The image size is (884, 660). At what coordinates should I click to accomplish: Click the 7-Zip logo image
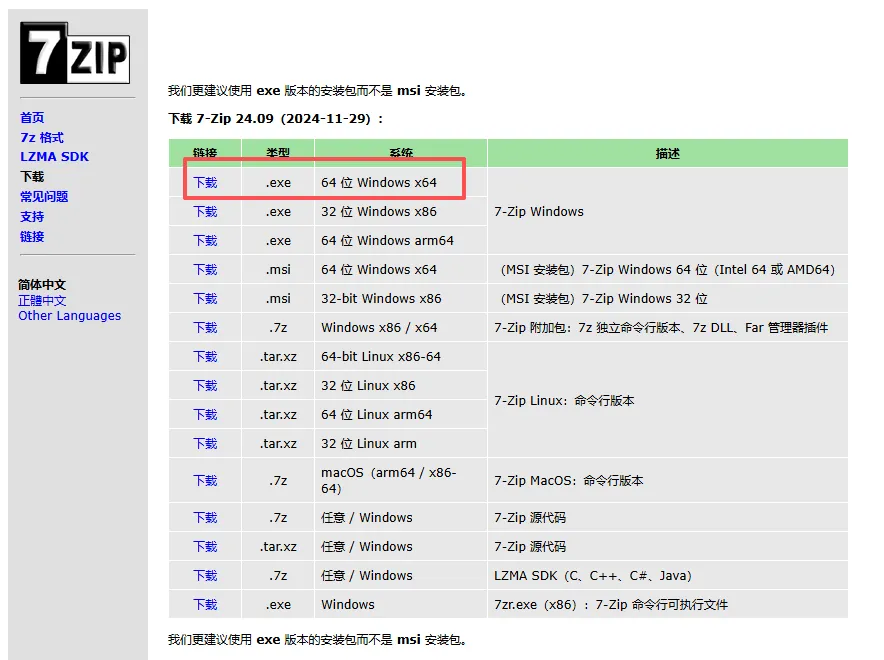75,53
